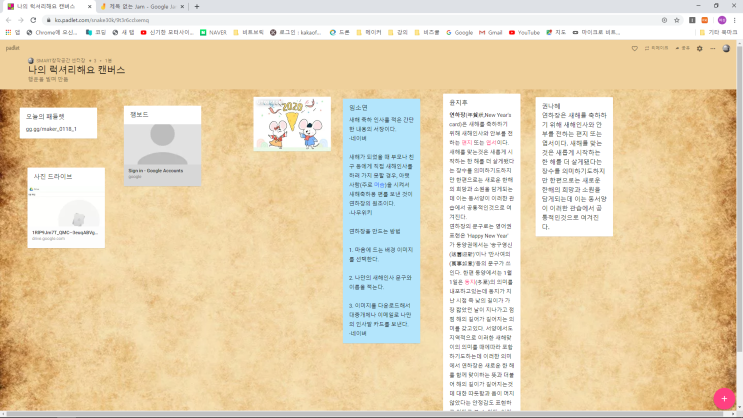Click the vertical page scrollbar
Image resolution: width=743 pixels, height=418 pixels.
[x=740, y=197]
